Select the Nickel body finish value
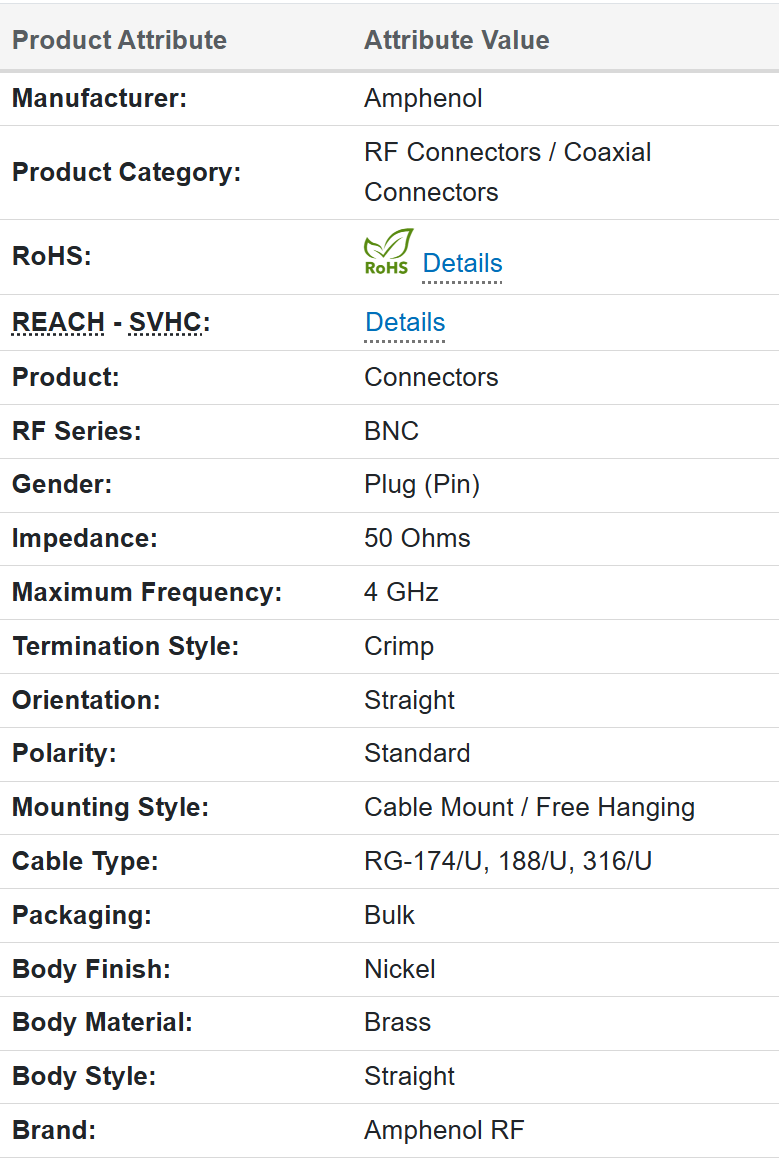Viewport: 779px width, 1161px height. [x=400, y=969]
